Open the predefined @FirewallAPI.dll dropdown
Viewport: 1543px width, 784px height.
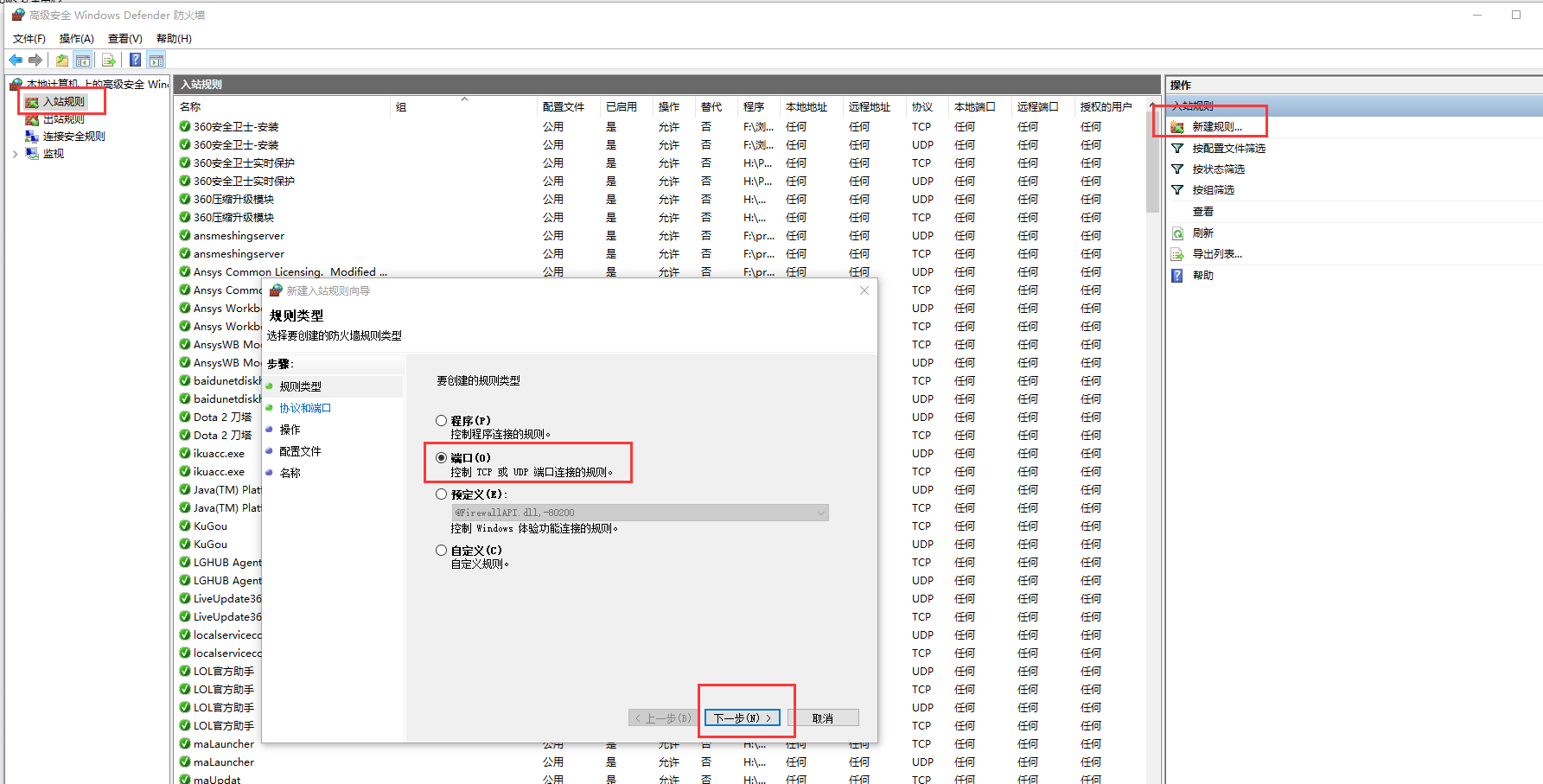pyautogui.click(x=640, y=513)
